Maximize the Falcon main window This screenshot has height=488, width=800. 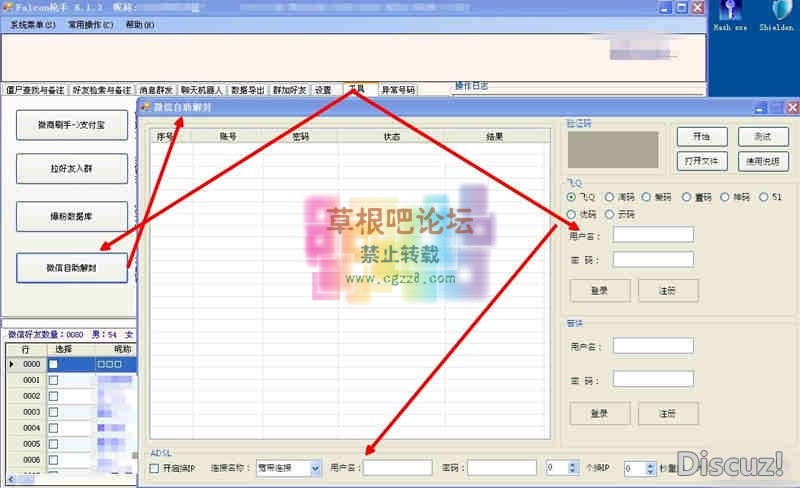(x=682, y=8)
